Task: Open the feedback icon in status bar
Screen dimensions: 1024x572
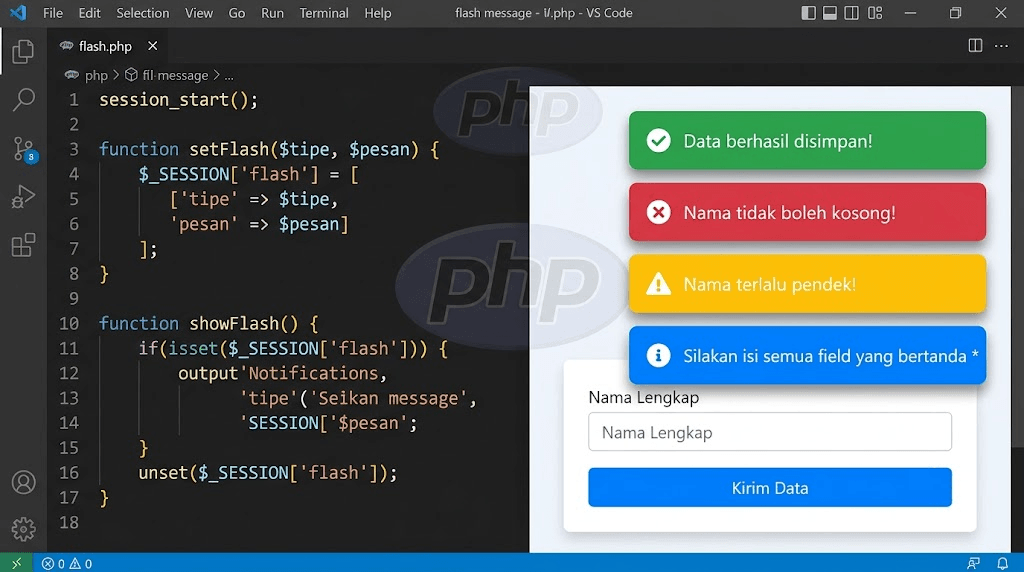Action: click(x=973, y=563)
